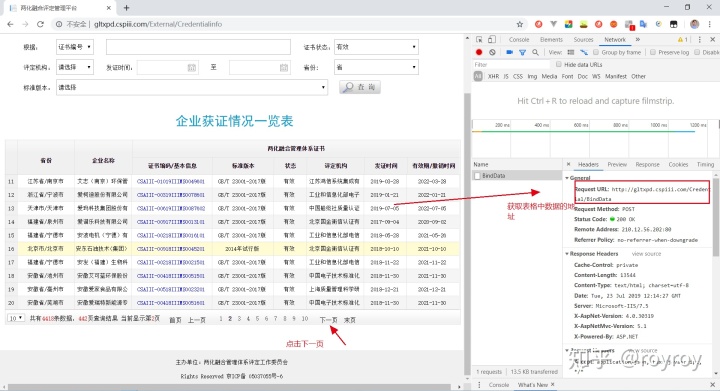The image size is (720, 391).
Task: Bookmark this page with the star icon
Action: pyautogui.click(x=520, y=24)
